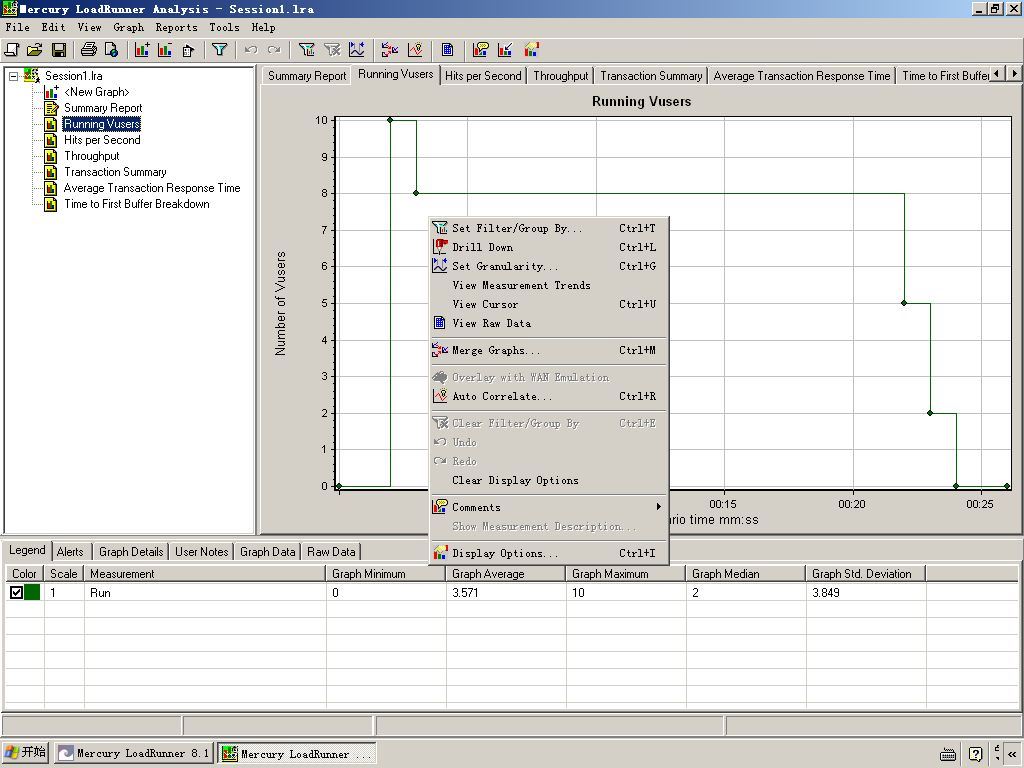Click the toolbar Set Filter/Group By icon
1024x768 pixels.
307,50
